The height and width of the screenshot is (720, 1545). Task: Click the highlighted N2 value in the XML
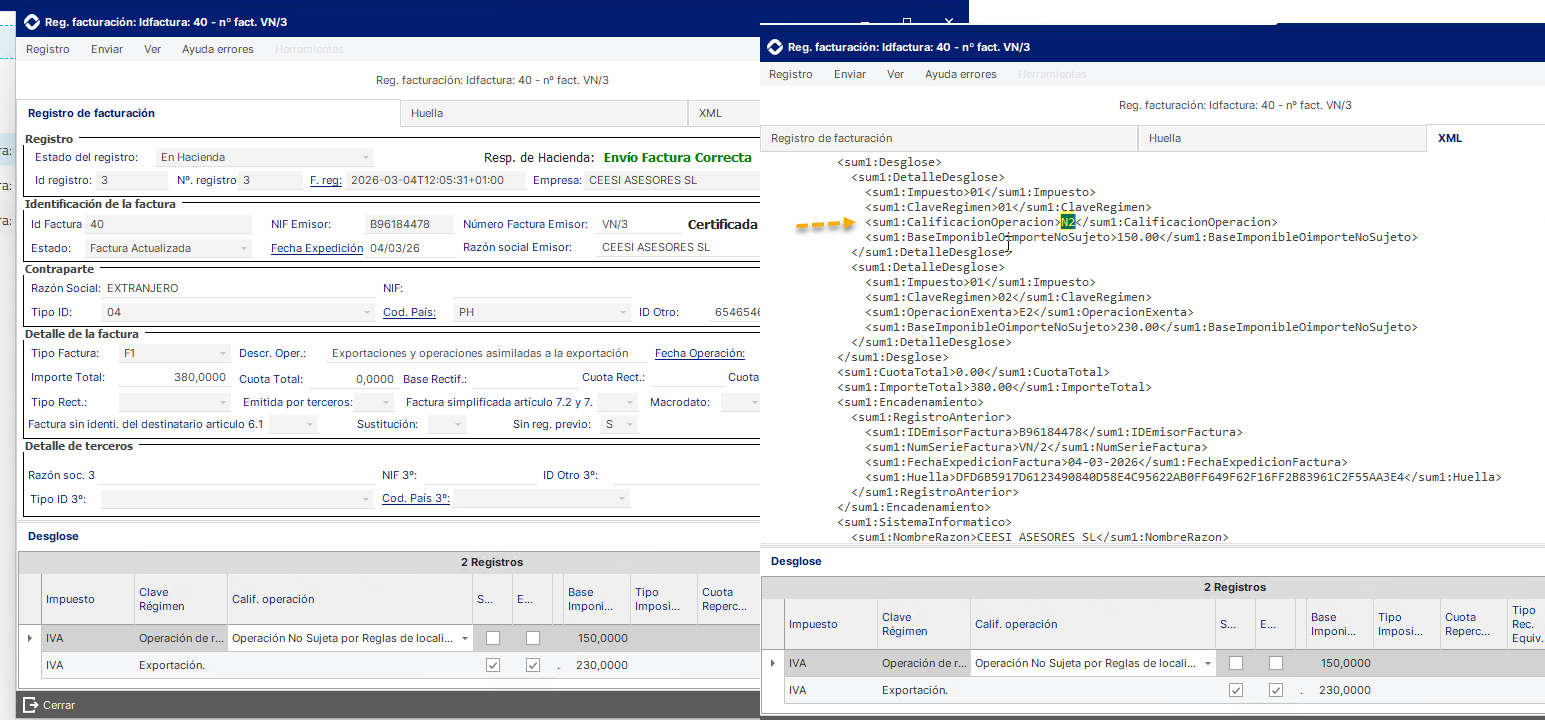click(1068, 222)
